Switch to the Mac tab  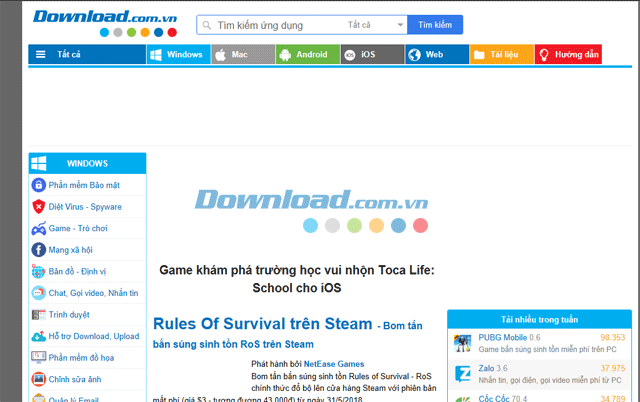pyautogui.click(x=243, y=55)
